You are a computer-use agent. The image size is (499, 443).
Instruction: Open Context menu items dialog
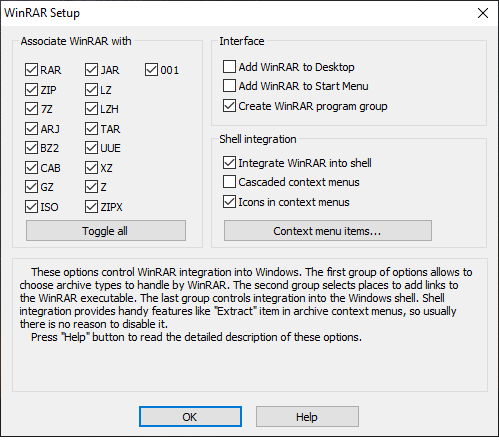(328, 230)
